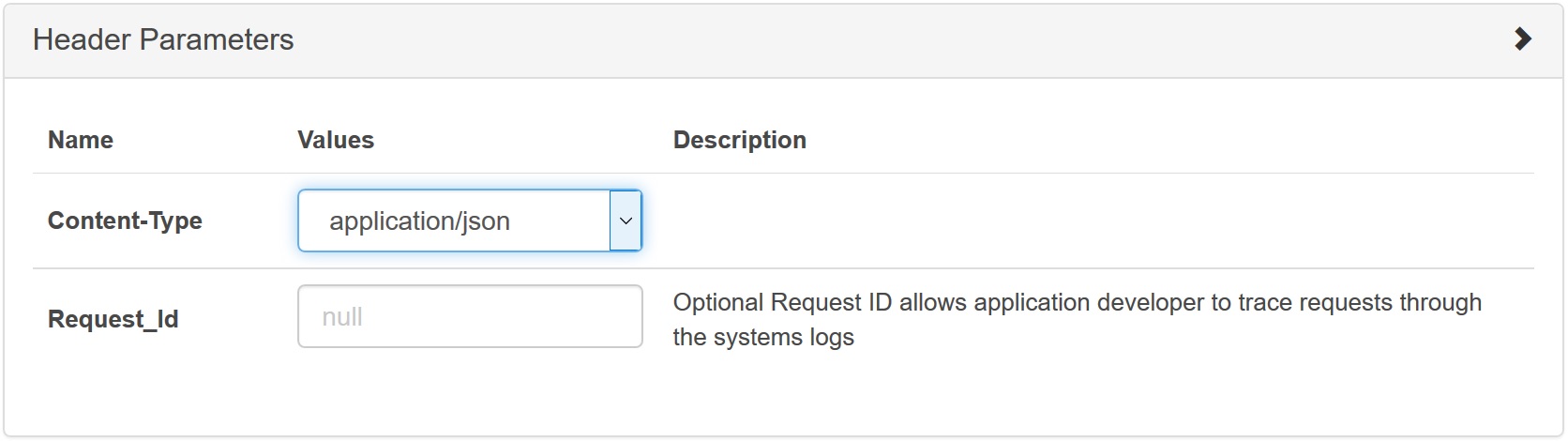This screenshot has width=1568, height=441.
Task: Click blank area inside Request_Id text box
Action: point(506,316)
